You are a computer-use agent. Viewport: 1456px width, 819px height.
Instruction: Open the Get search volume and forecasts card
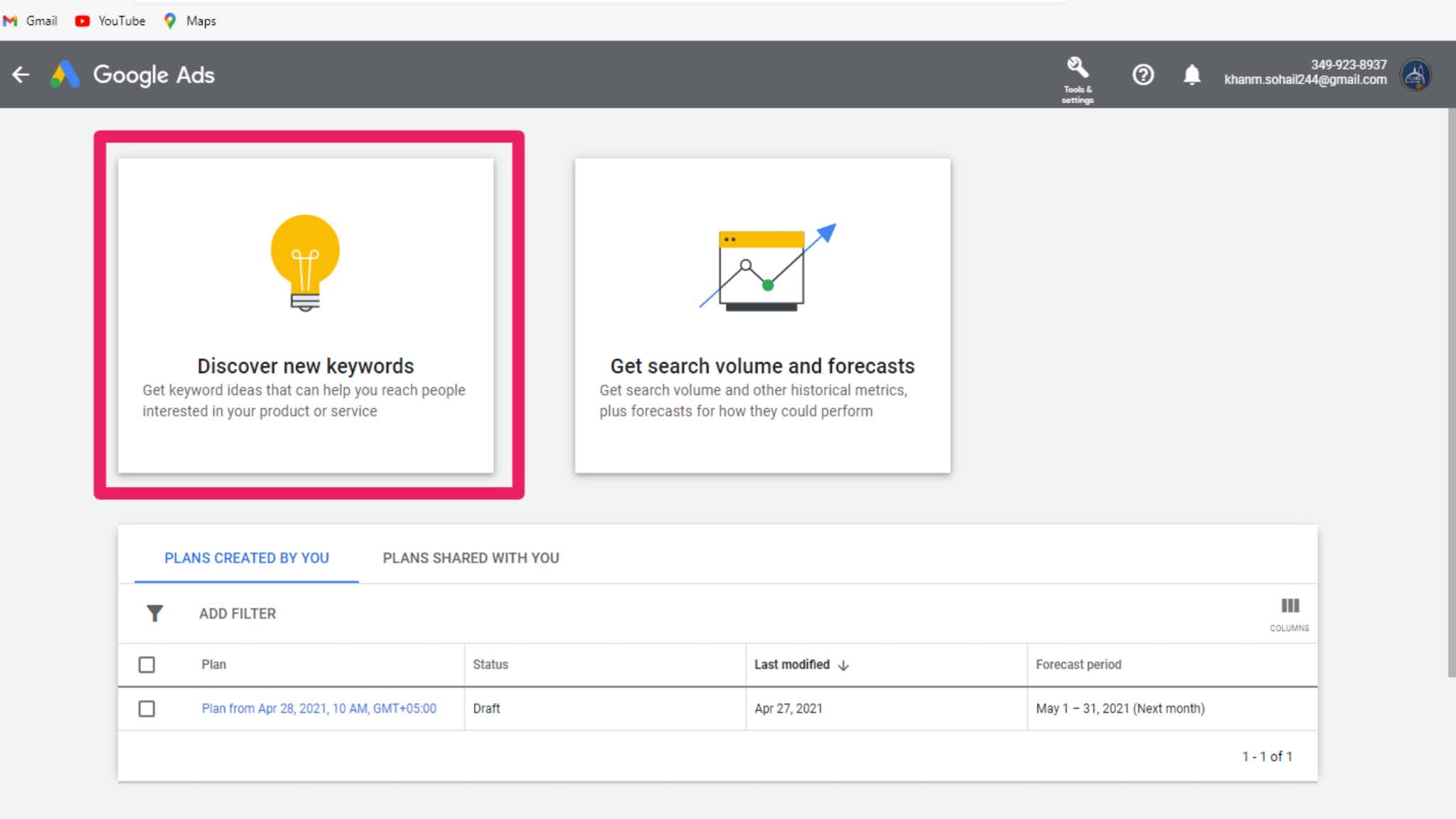(762, 316)
